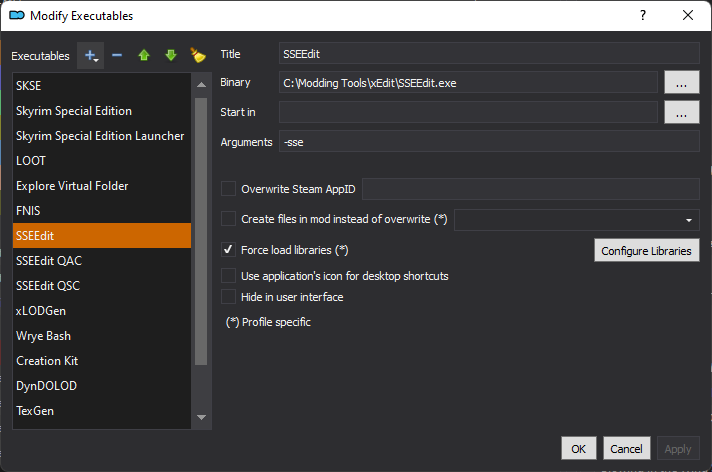Select xLODGen executable
The height and width of the screenshot is (472, 712).
[x=102, y=310]
